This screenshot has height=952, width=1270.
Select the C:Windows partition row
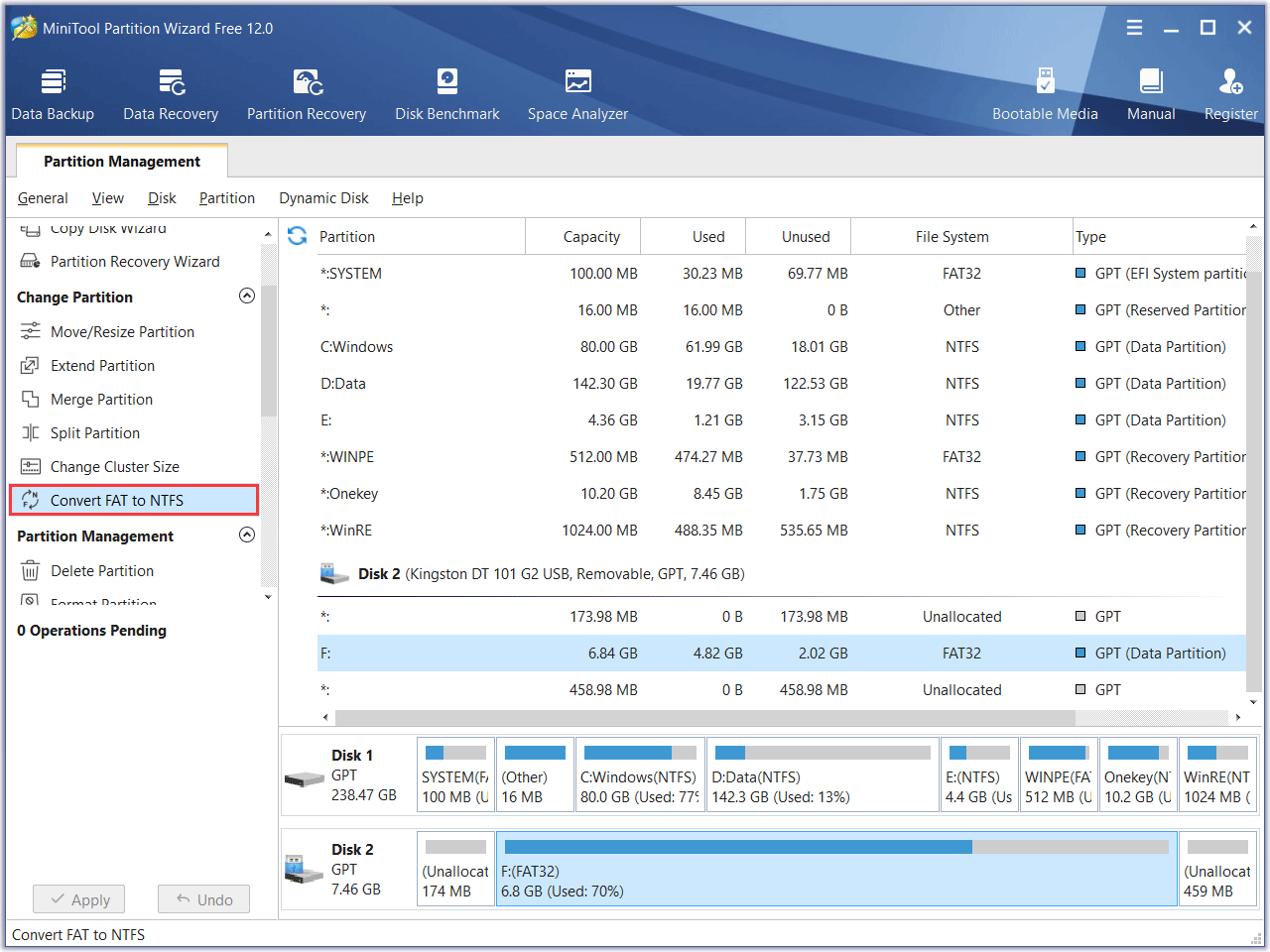(x=782, y=346)
